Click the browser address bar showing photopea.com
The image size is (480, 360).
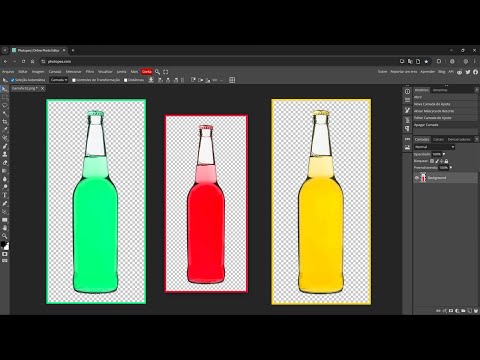220,61
